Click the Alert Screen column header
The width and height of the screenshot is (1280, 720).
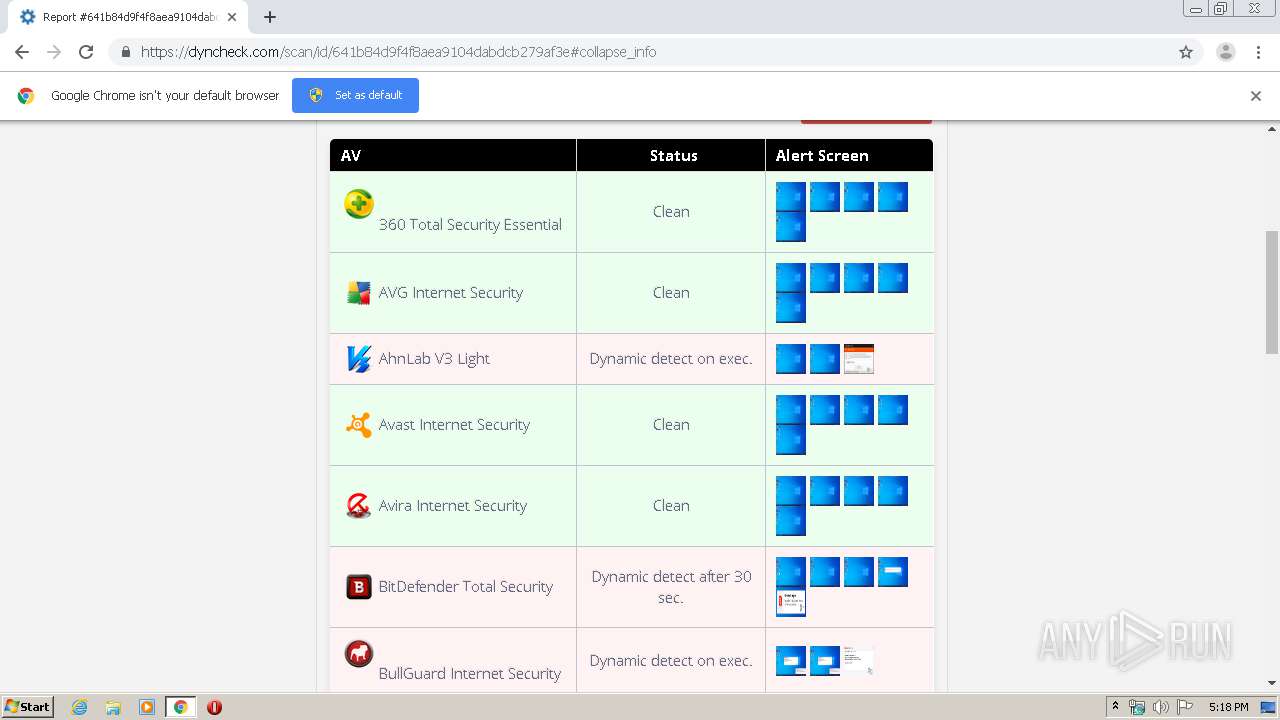click(849, 155)
